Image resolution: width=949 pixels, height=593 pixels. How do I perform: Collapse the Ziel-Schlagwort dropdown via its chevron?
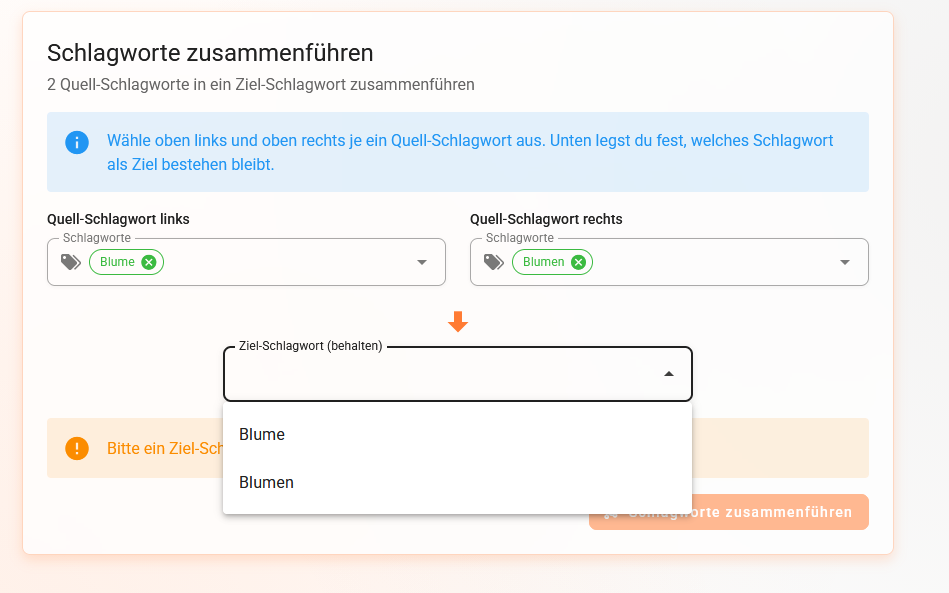pos(668,373)
